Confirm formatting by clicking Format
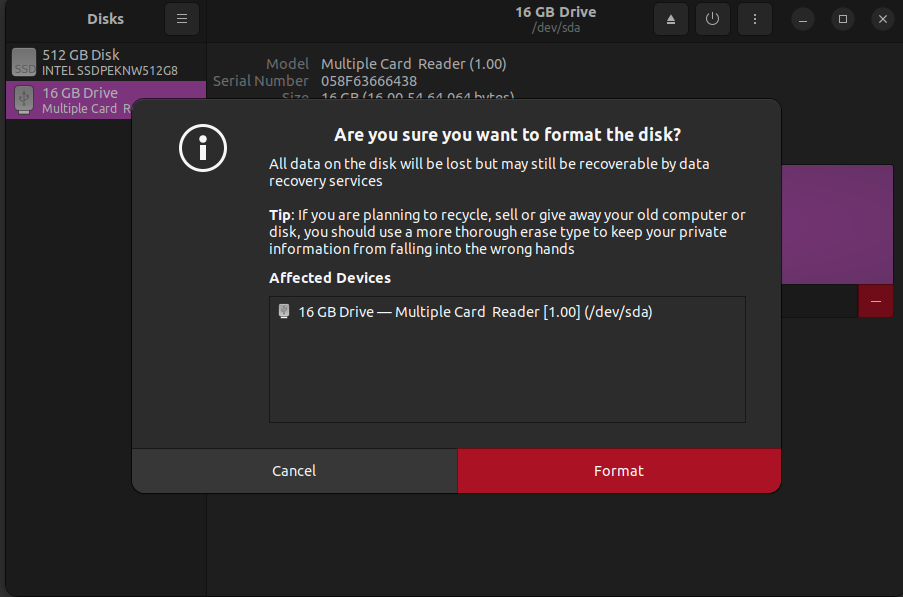The image size is (903, 597). pyautogui.click(x=618, y=470)
